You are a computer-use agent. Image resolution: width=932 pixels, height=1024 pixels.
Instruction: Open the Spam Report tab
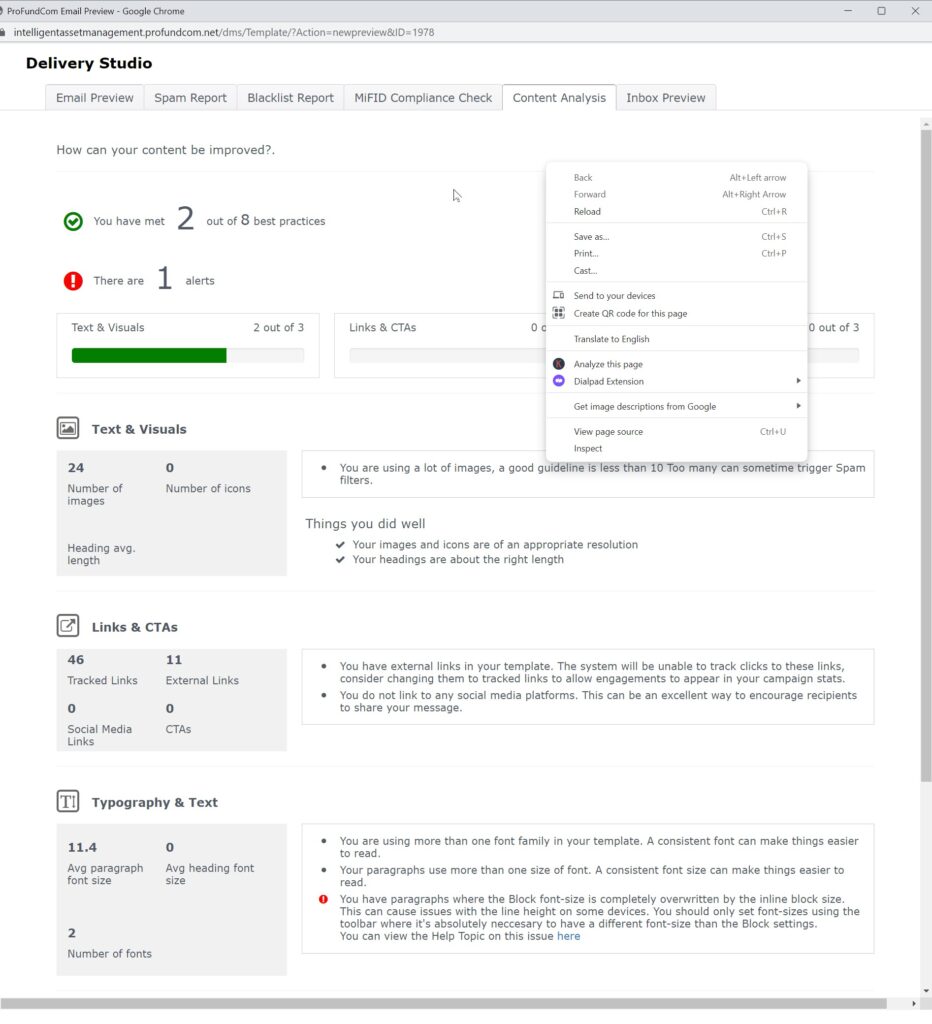click(x=190, y=98)
